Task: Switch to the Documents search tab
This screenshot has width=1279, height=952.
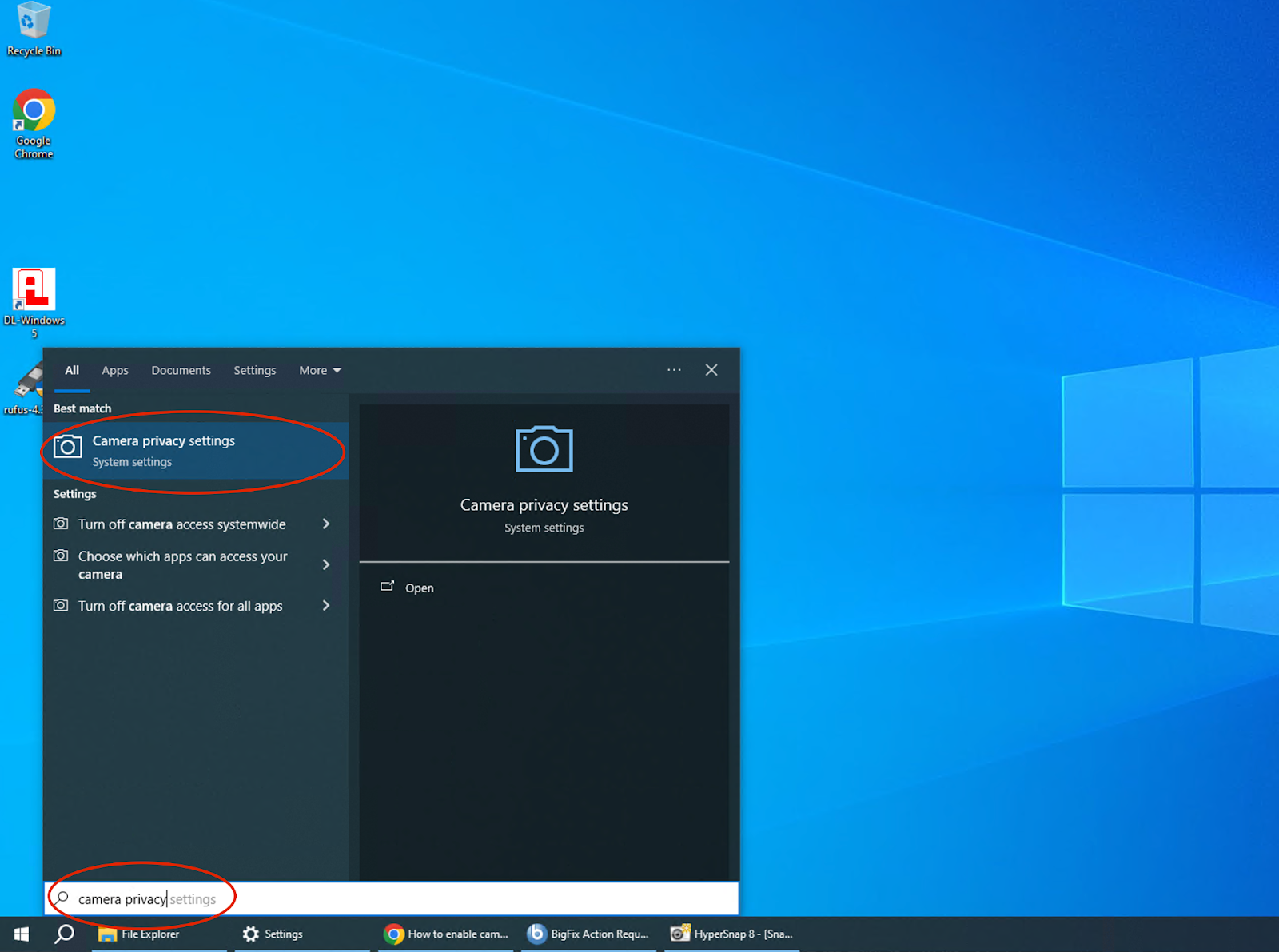Action: click(x=181, y=371)
